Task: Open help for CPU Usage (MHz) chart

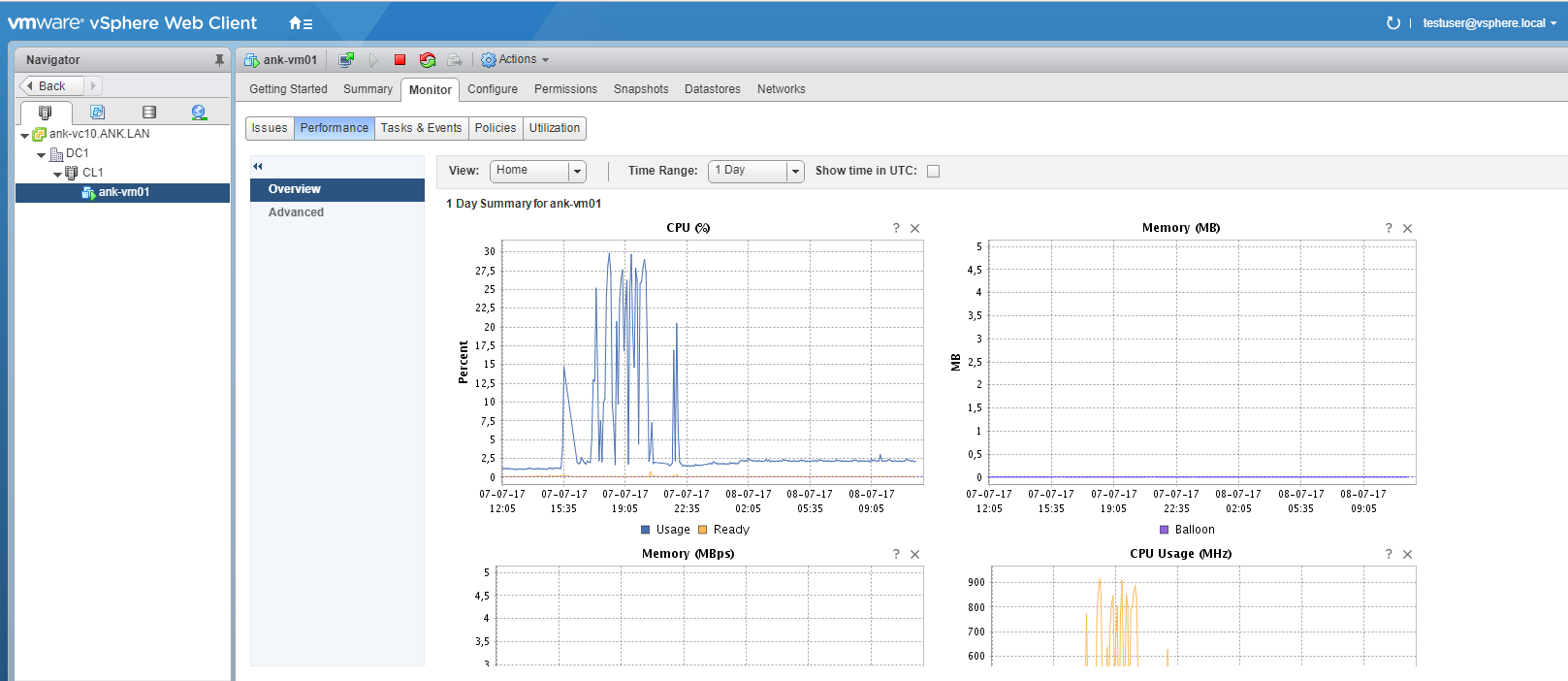Action: click(x=1389, y=554)
